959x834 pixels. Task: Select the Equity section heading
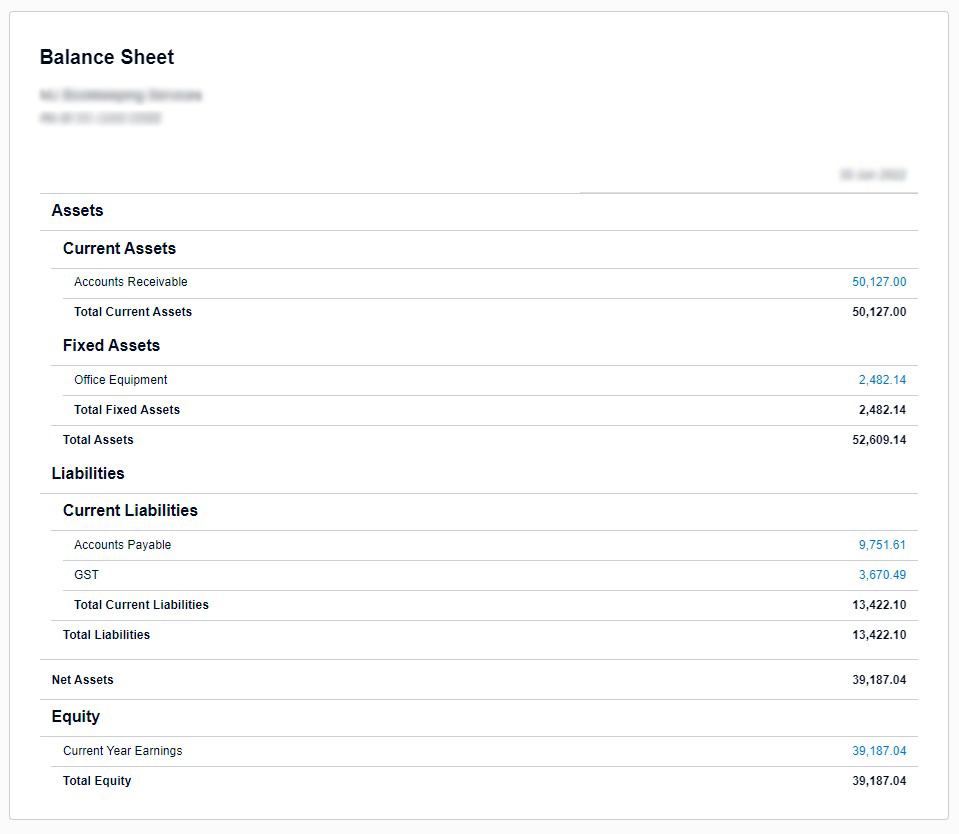[x=75, y=716]
